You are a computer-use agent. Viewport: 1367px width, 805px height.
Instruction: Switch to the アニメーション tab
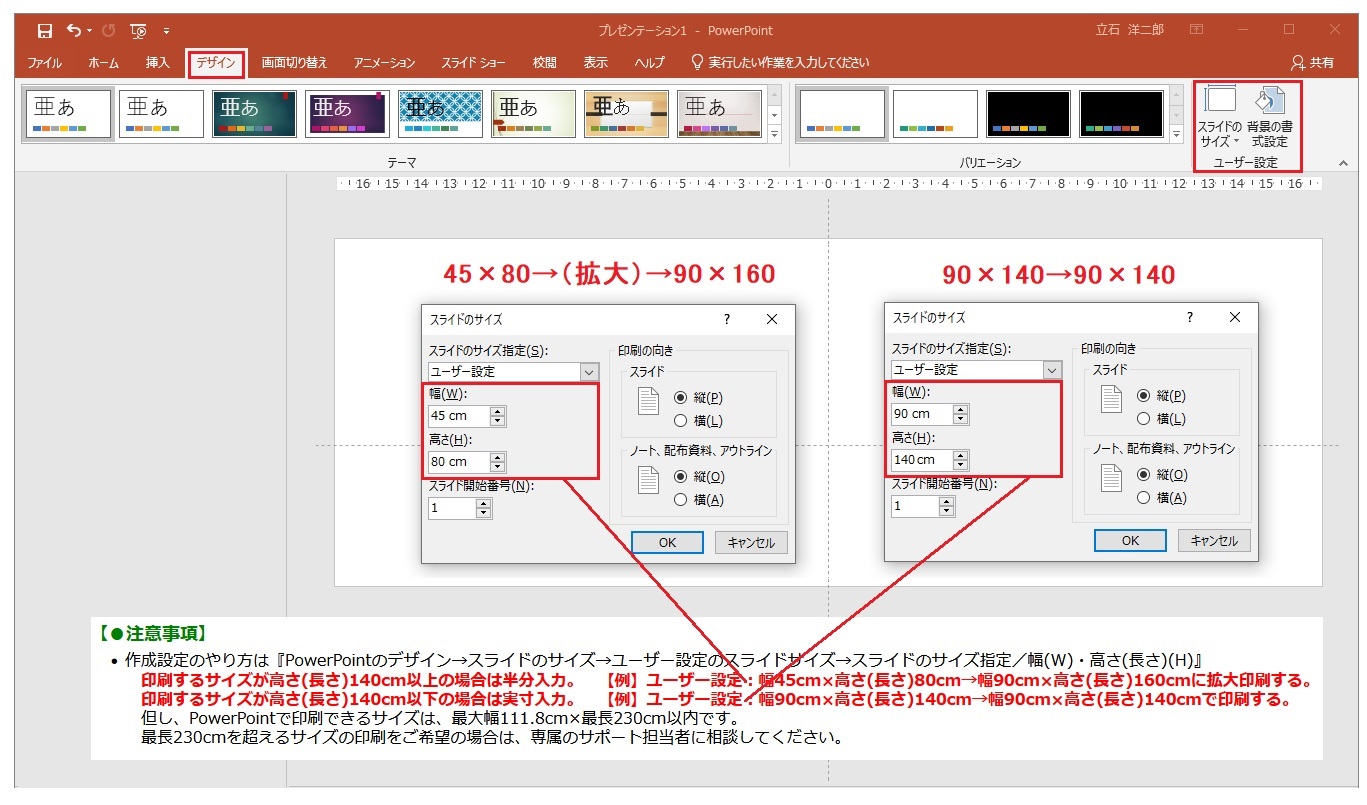point(384,62)
